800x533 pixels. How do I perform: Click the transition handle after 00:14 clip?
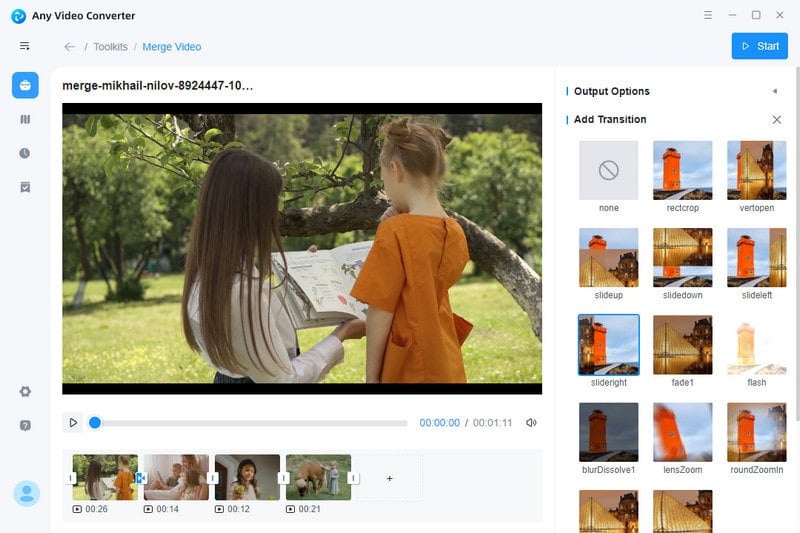point(212,478)
